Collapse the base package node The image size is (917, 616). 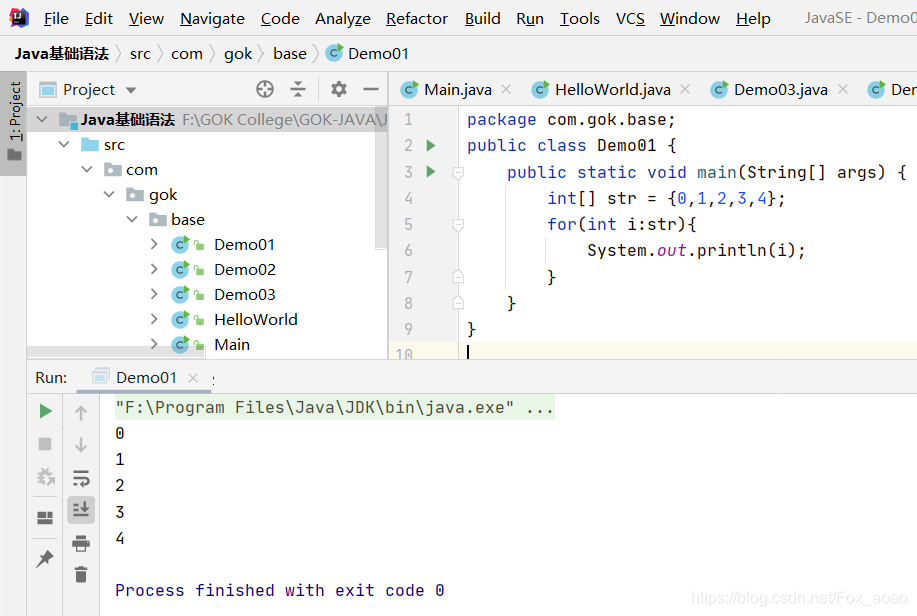132,219
